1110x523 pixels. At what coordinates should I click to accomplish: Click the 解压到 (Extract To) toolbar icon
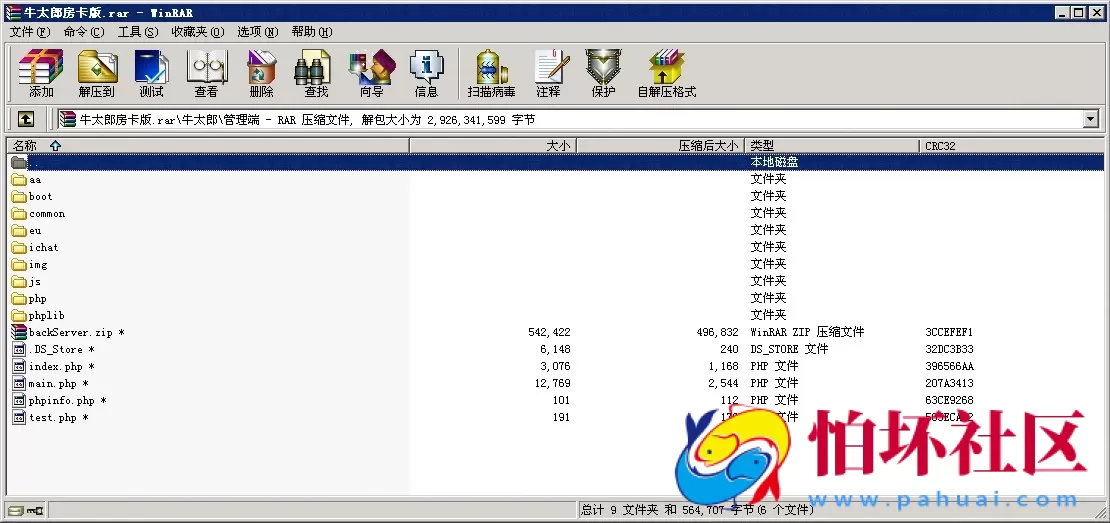(97, 74)
